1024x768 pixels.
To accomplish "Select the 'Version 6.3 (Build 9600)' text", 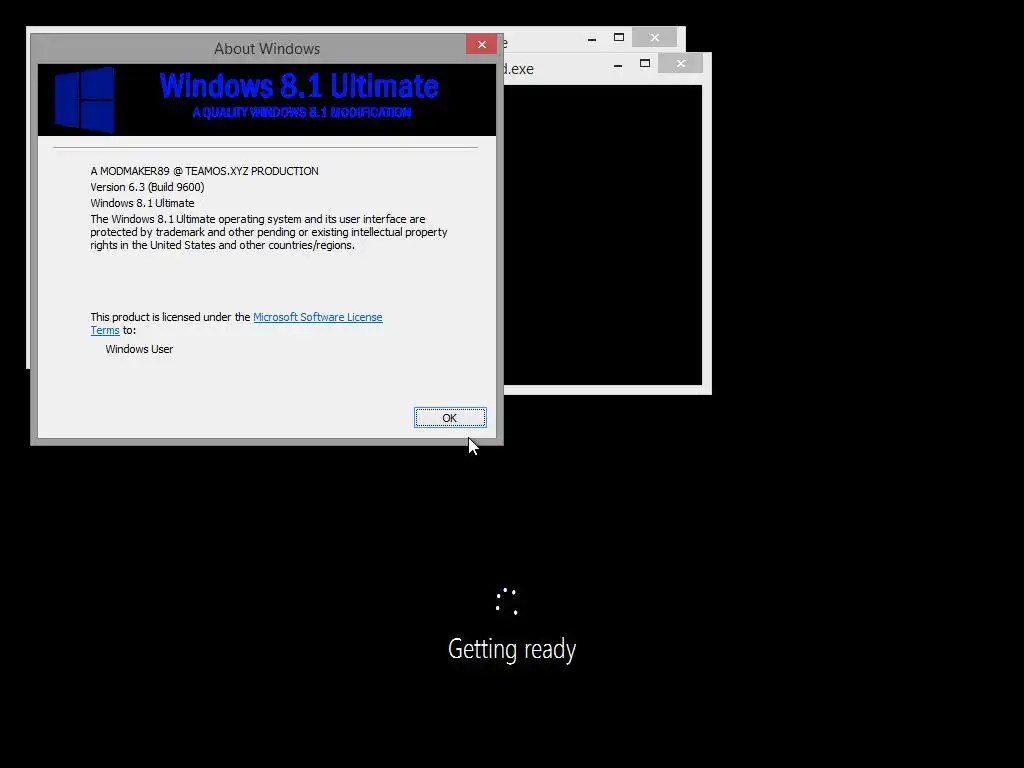I will 148,187.
